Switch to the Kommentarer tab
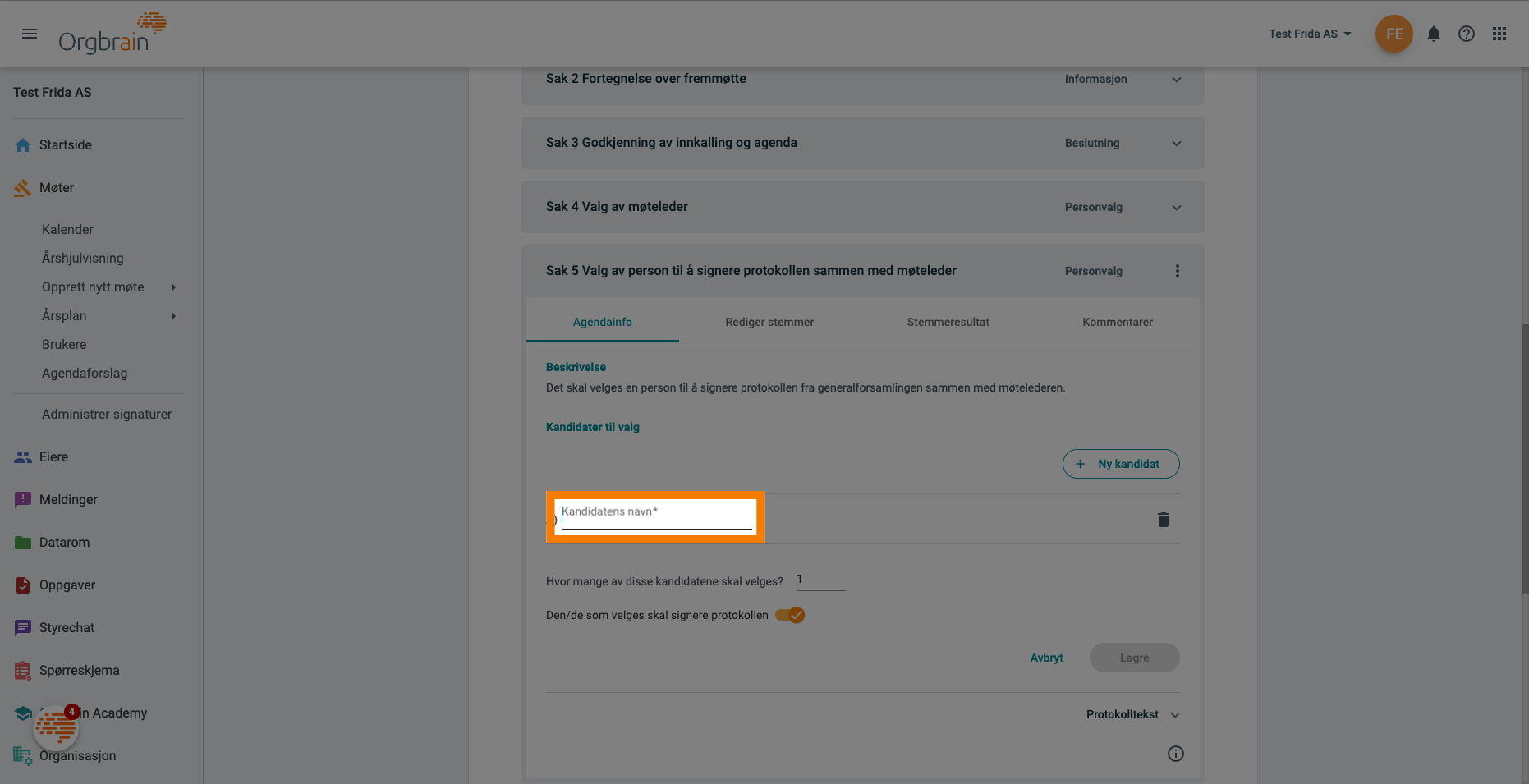Image resolution: width=1529 pixels, height=784 pixels. 1118,322
